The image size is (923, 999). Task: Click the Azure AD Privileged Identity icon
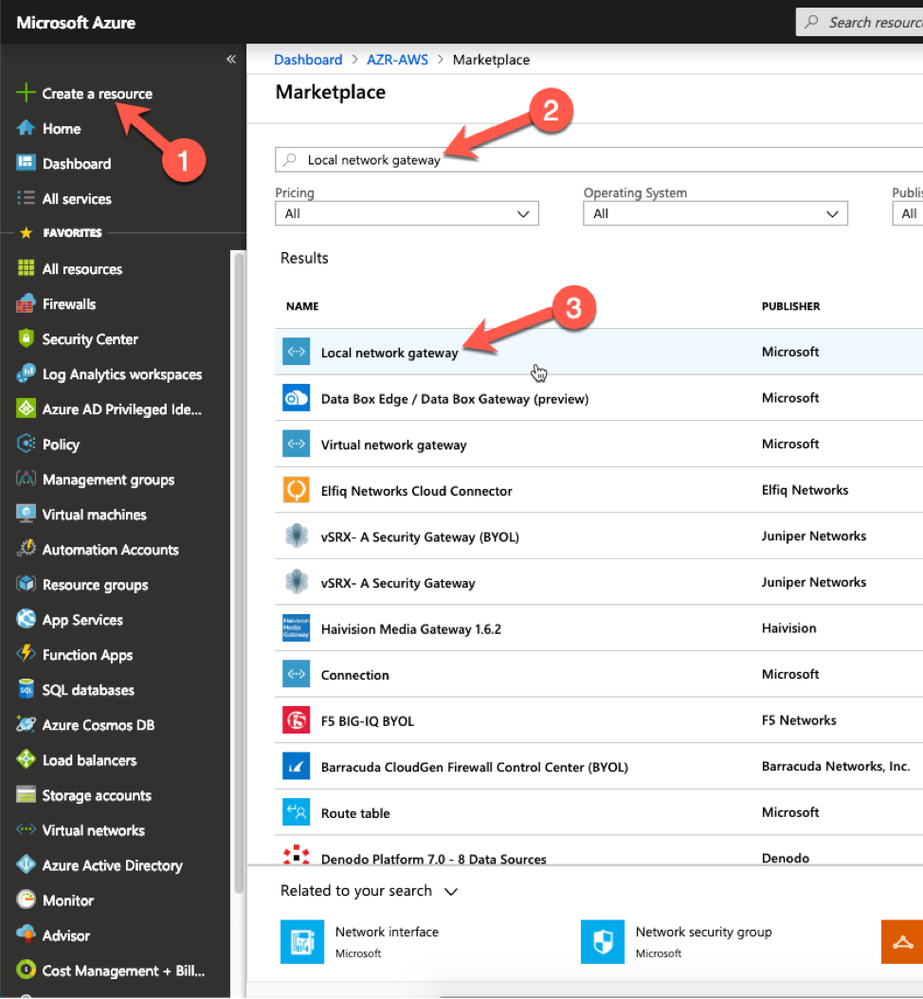click(25, 408)
